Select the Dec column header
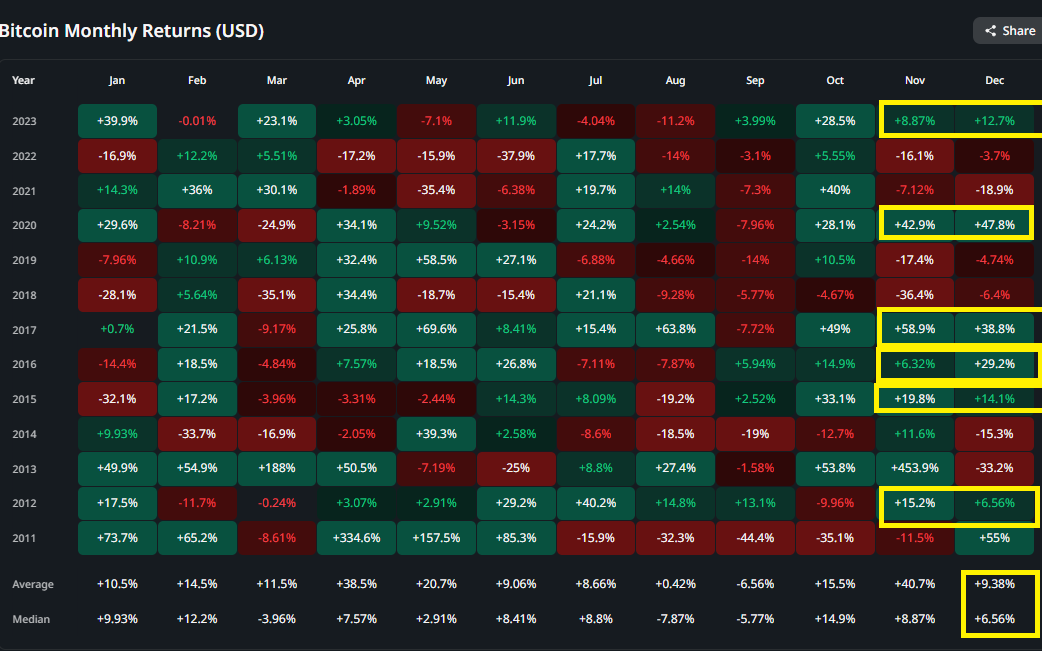Screen dimensions: 1042x651 pos(994,80)
